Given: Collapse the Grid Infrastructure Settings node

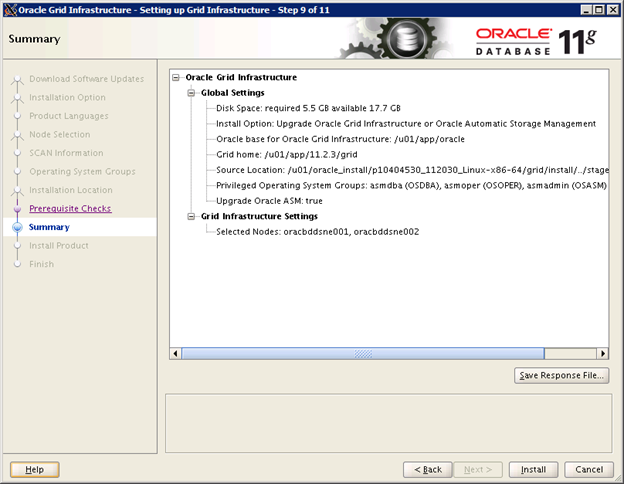Looking at the screenshot, I should tap(191, 217).
